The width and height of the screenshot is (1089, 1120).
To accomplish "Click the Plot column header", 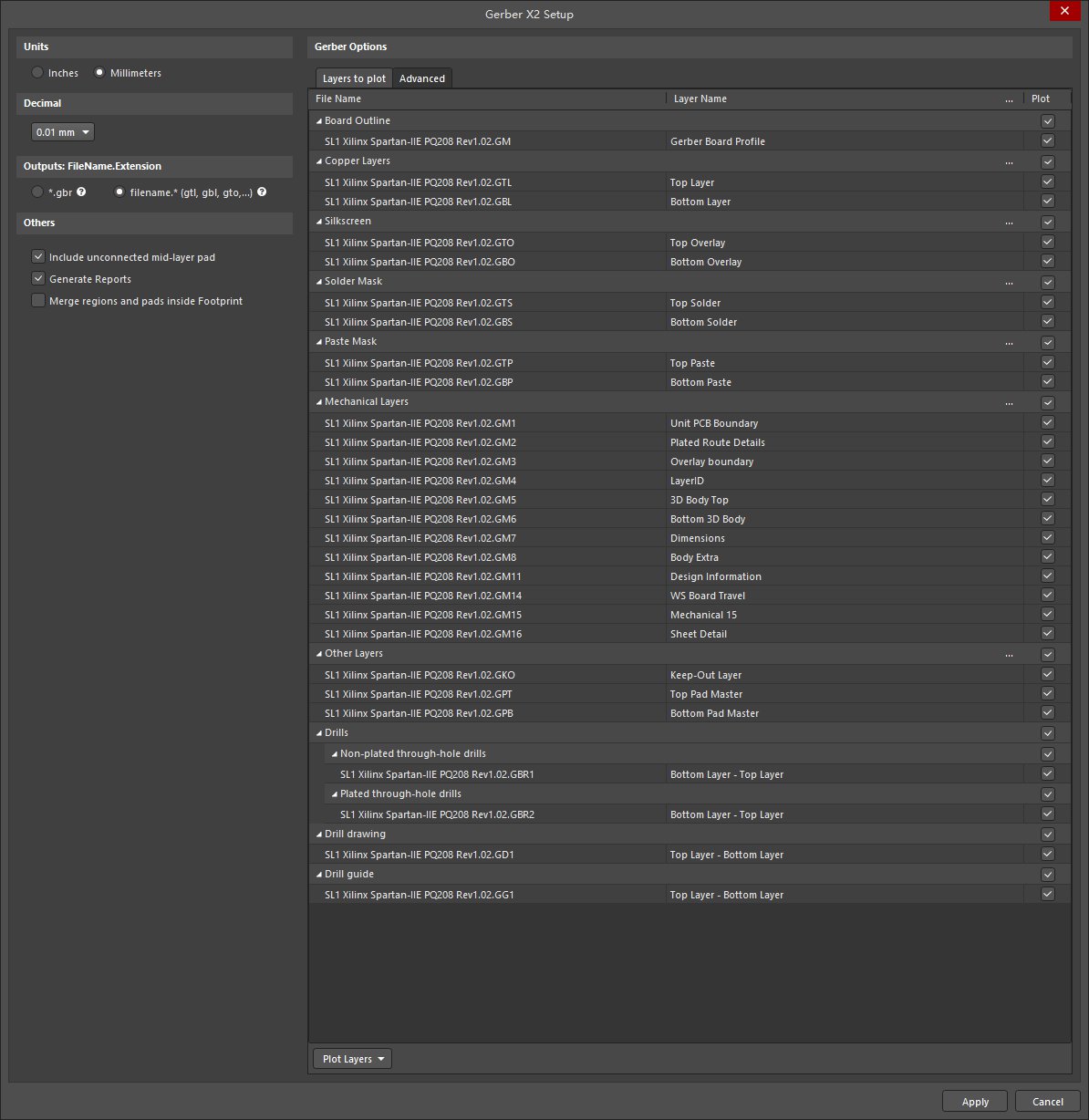I will (1041, 99).
